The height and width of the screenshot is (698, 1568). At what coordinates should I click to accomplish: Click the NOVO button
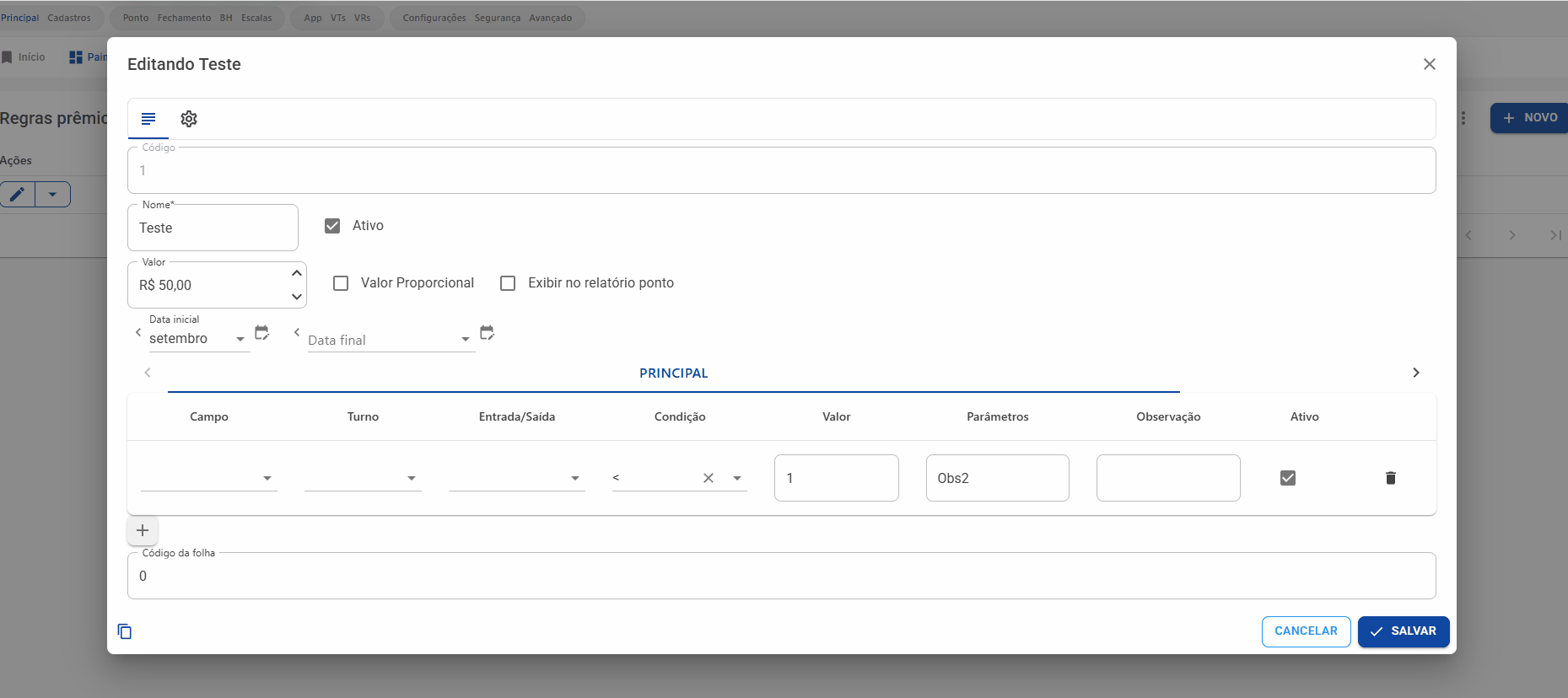point(1529,118)
